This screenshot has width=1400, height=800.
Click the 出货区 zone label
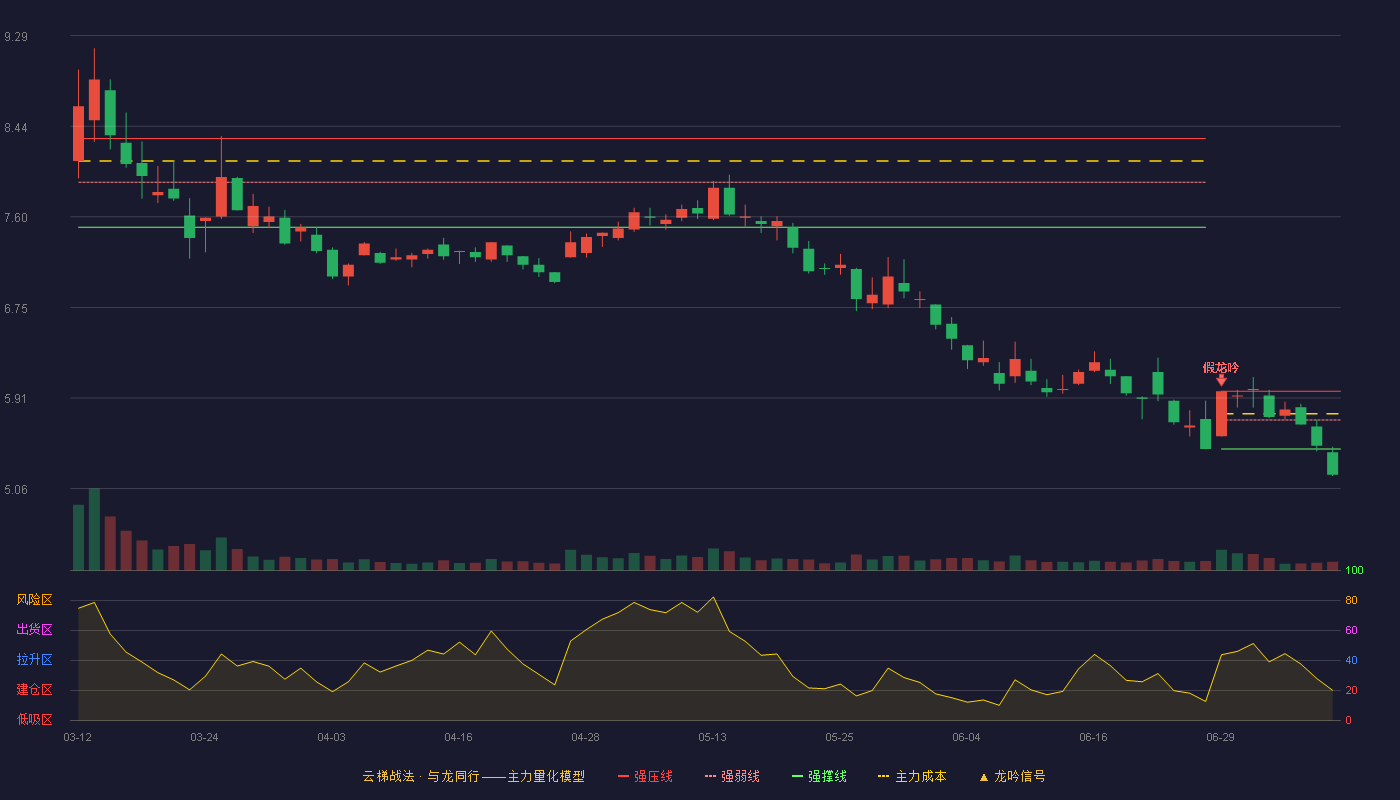click(x=34, y=630)
